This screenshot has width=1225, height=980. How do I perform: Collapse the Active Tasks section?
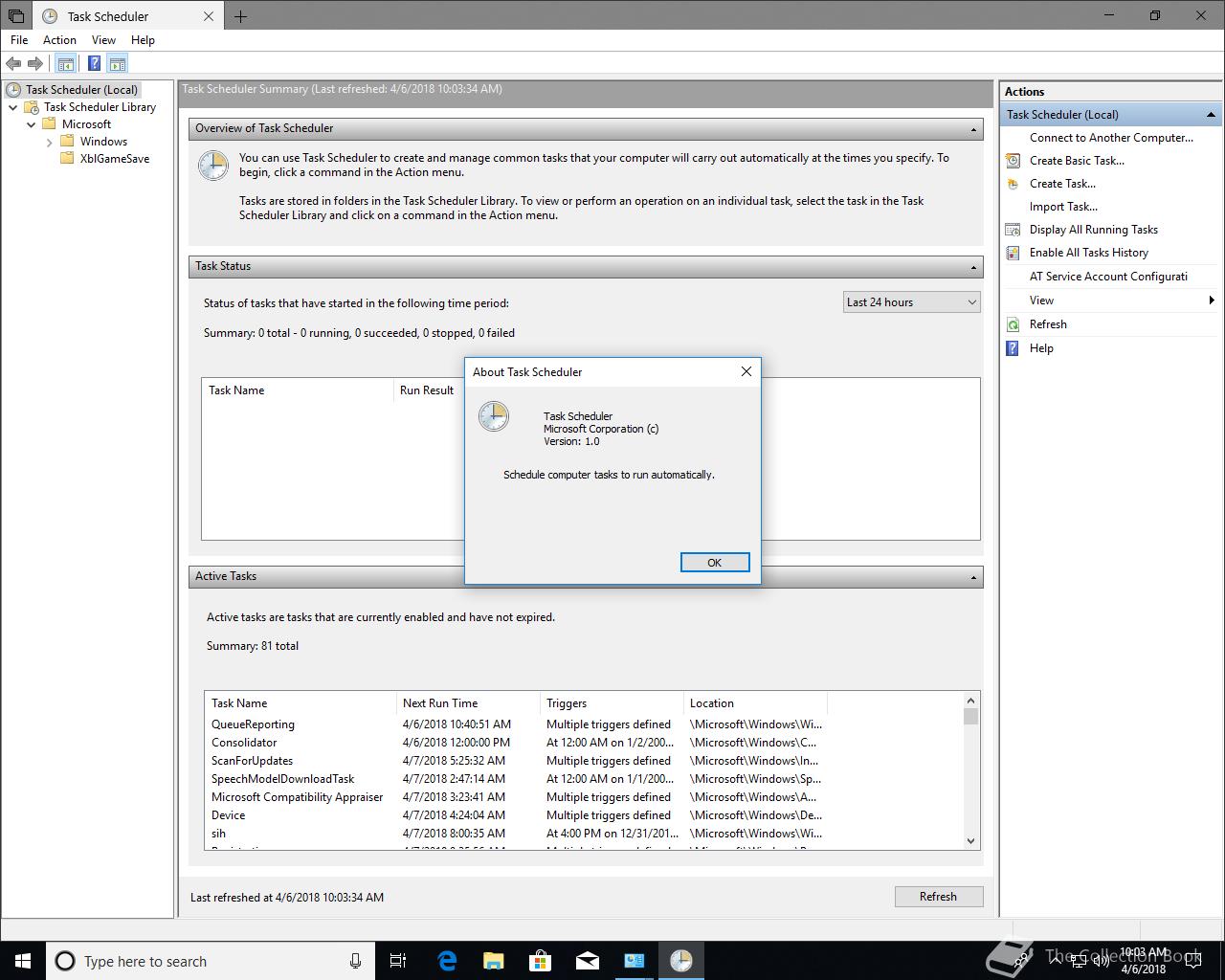click(x=973, y=577)
